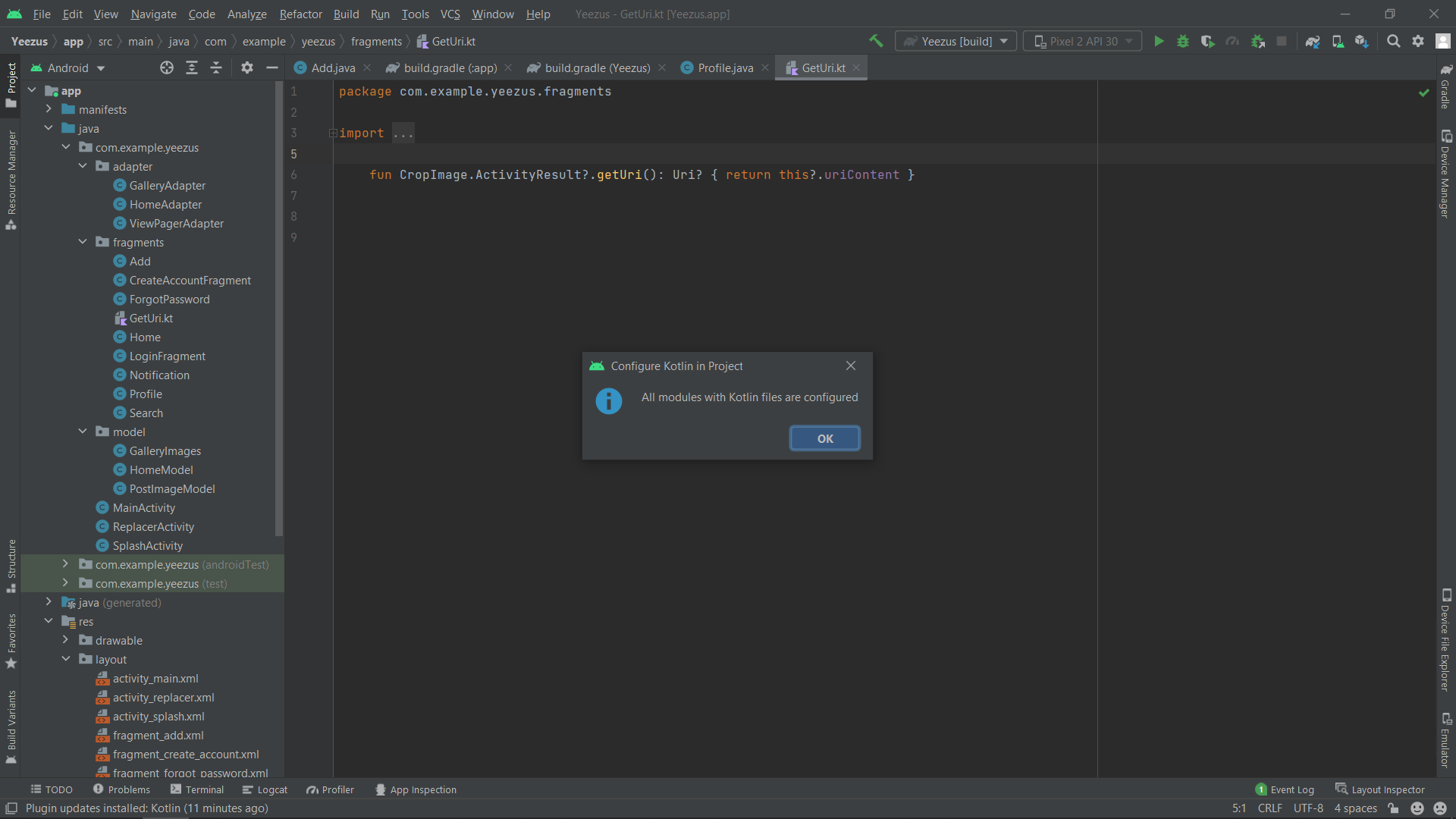This screenshot has height=819, width=1456.
Task: Search everywhere using the magnifier icon
Action: [x=1394, y=41]
